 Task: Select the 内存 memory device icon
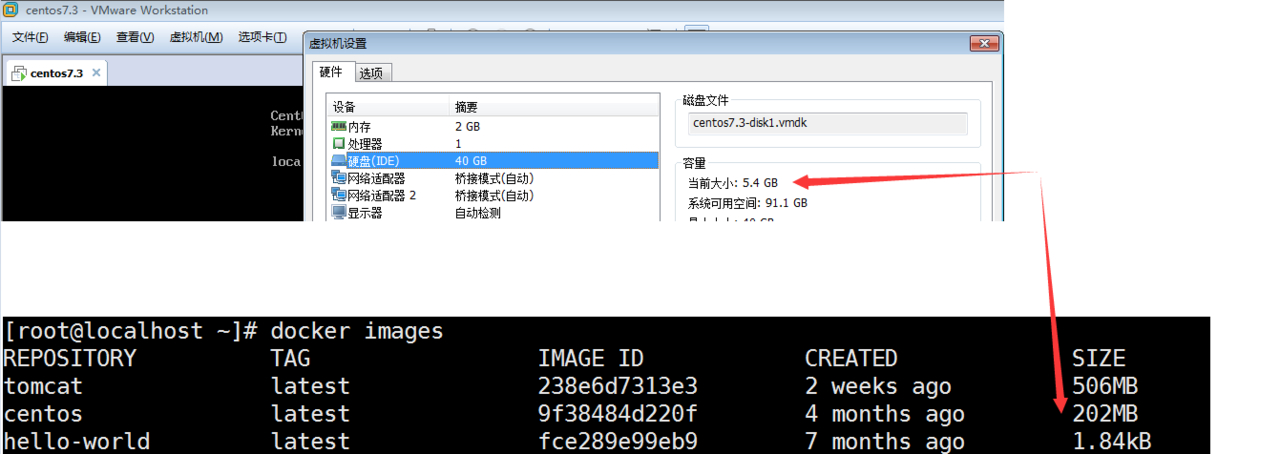pyautogui.click(x=339, y=127)
